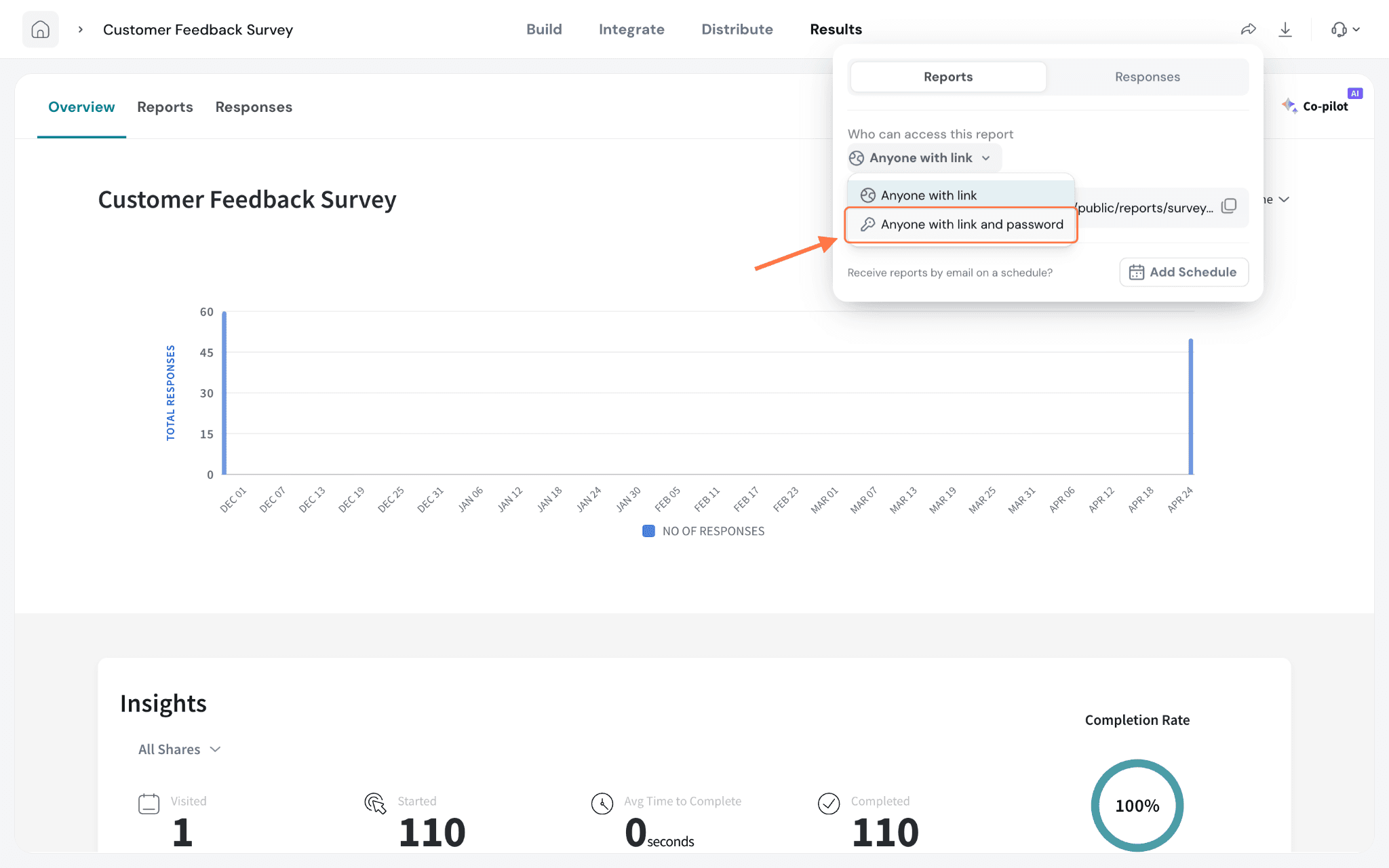Click the MAR 01 axis date label
Image resolution: width=1389 pixels, height=868 pixels.
click(x=825, y=500)
